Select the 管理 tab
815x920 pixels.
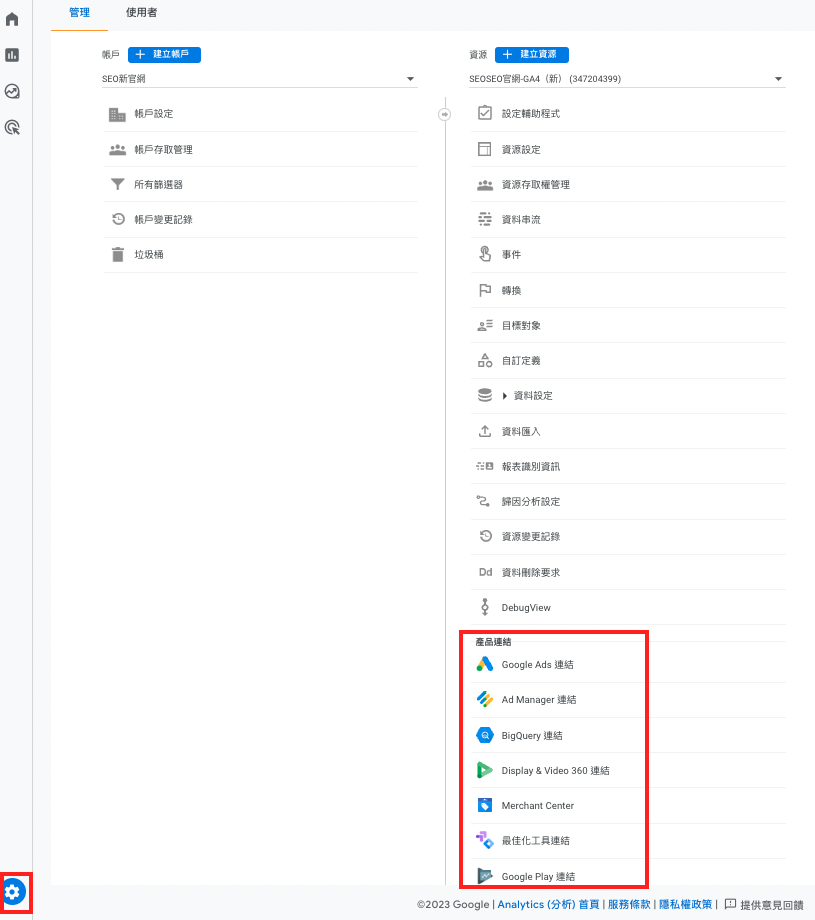point(79,13)
